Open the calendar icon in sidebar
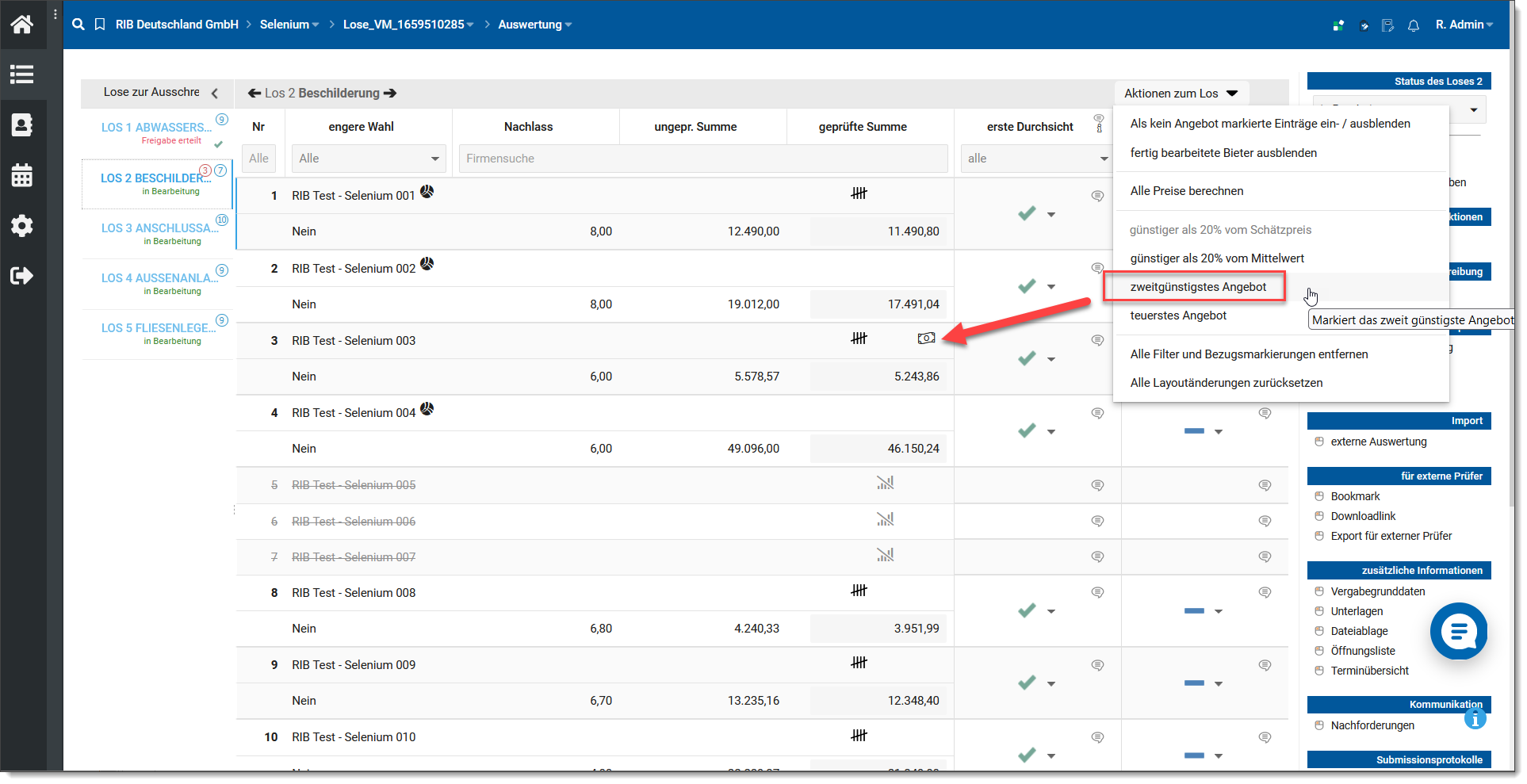Screen dimensions: 1527x784 click(x=22, y=175)
